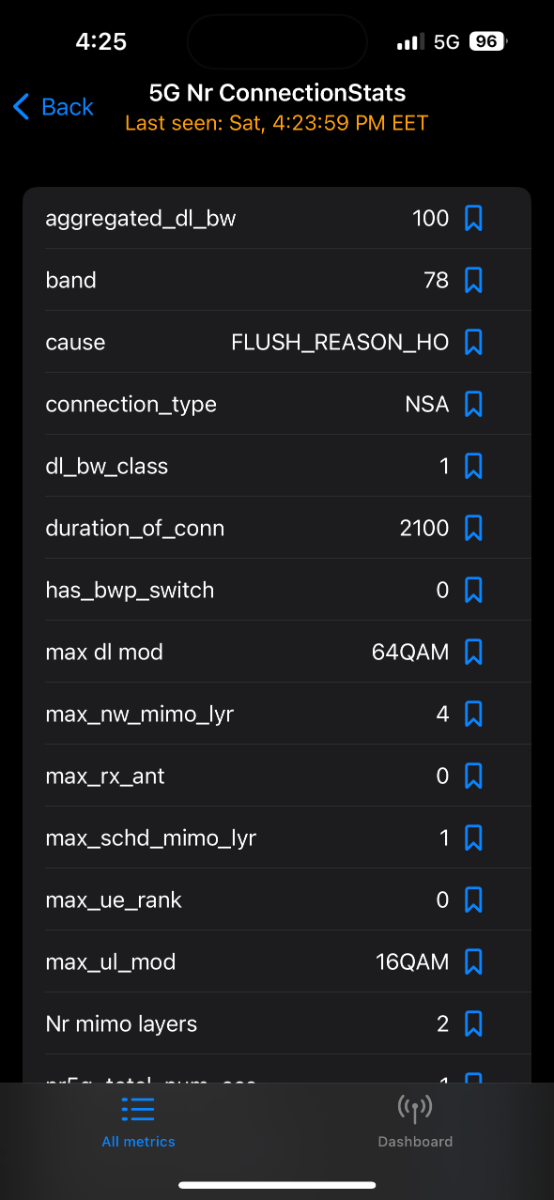Screen dimensions: 554x1200
Task: Bookmark the max_ue_rank metric
Action: click(x=474, y=900)
